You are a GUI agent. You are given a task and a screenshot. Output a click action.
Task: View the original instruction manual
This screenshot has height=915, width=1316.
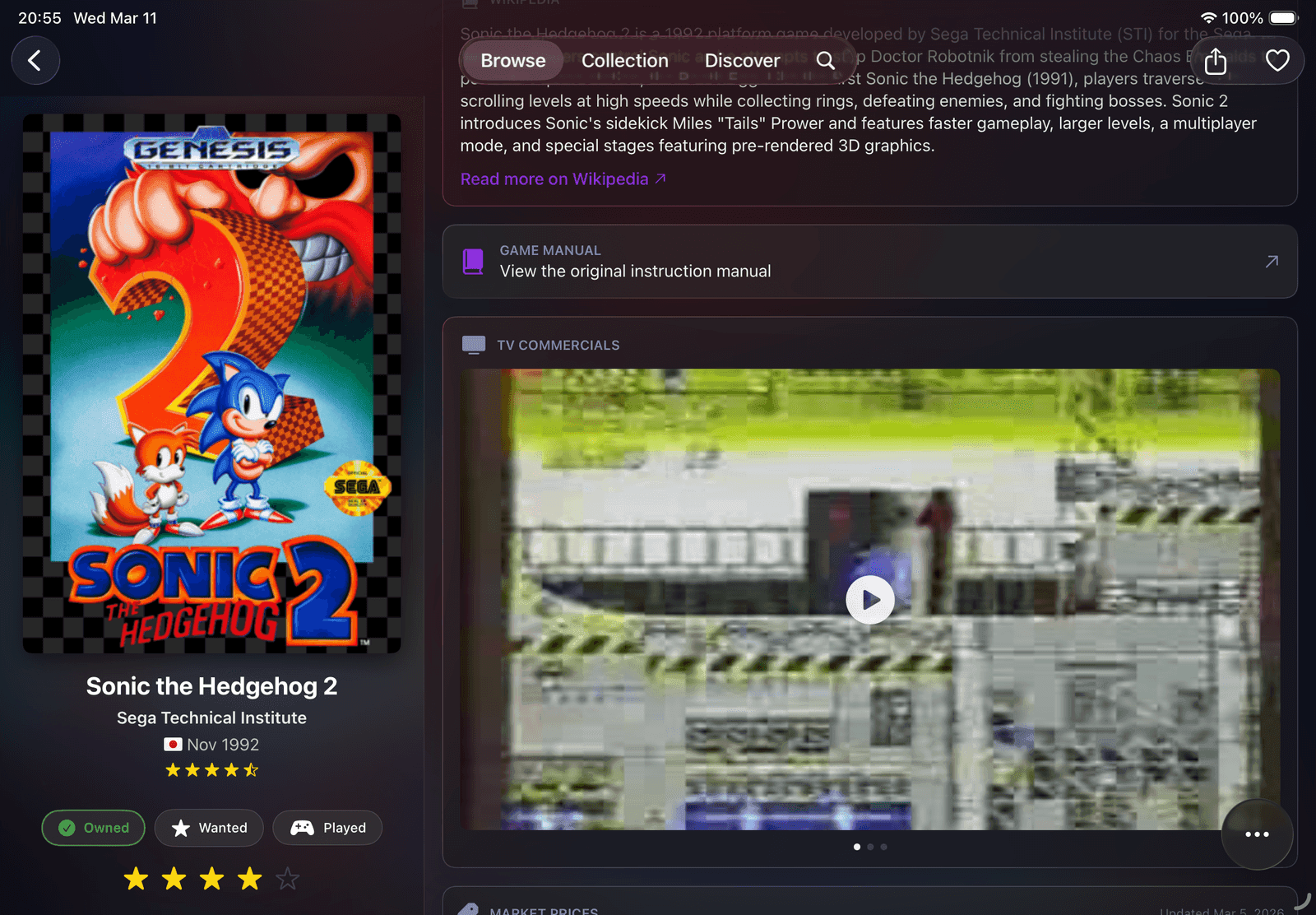click(x=870, y=262)
